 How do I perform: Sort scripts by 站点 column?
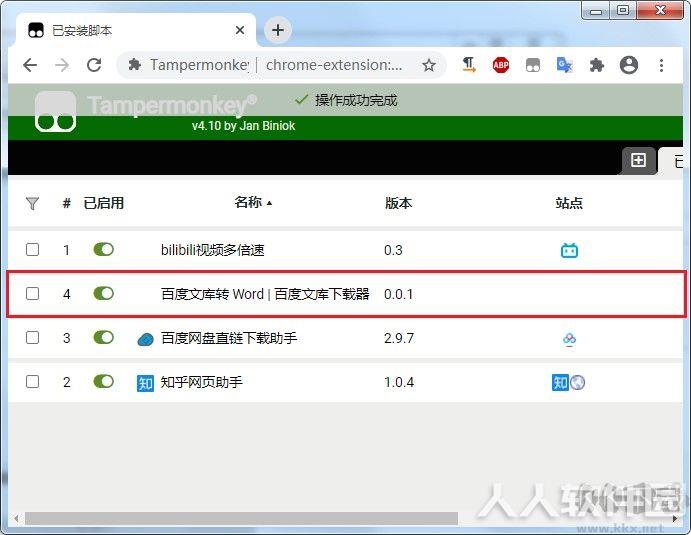569,203
